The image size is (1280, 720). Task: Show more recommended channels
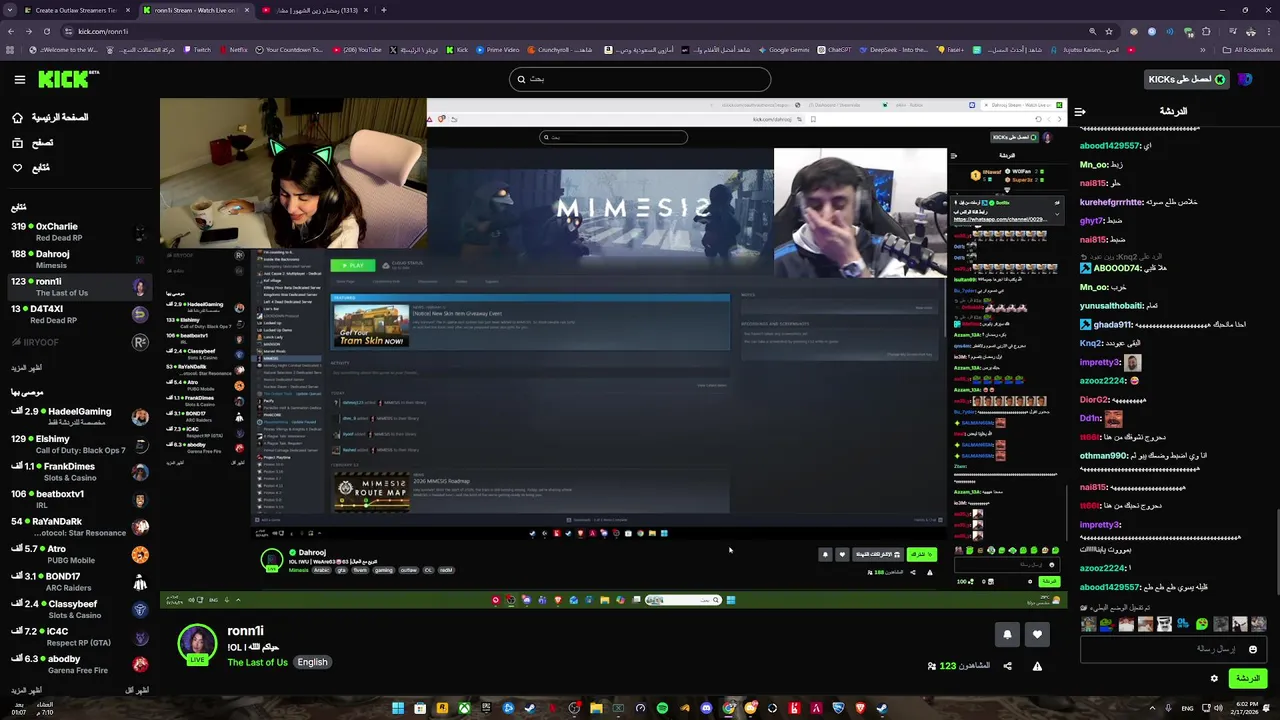click(26, 690)
